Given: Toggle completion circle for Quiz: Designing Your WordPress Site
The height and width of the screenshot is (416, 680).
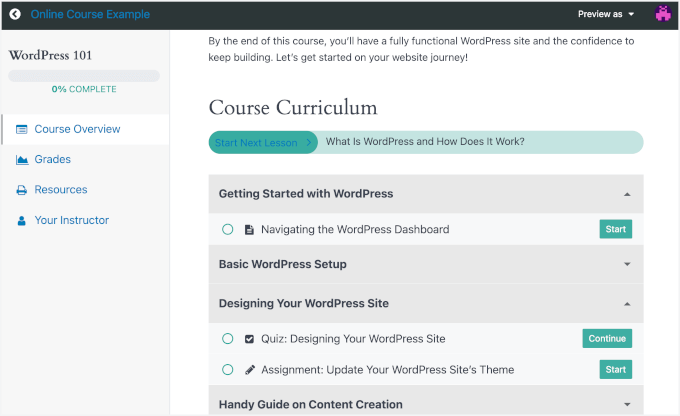Looking at the screenshot, I should [228, 339].
